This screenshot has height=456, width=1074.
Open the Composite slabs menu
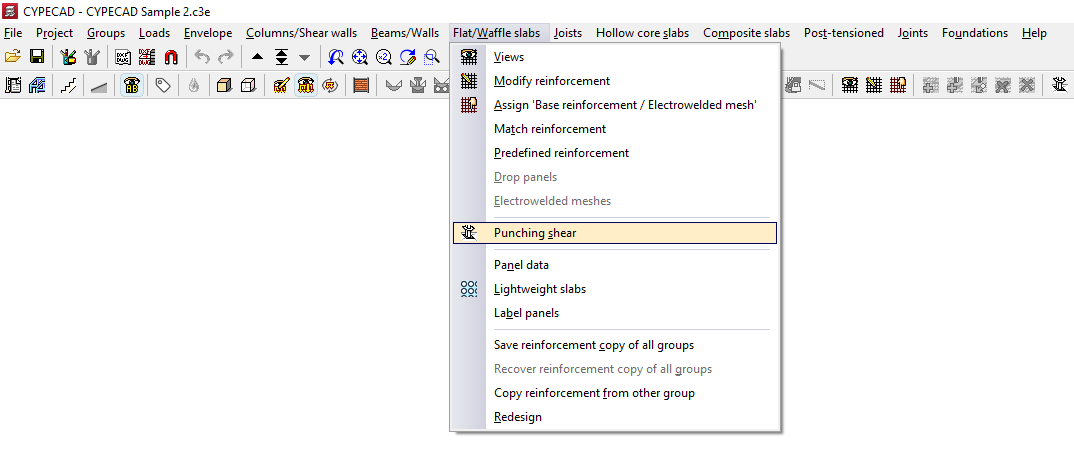pos(747,33)
